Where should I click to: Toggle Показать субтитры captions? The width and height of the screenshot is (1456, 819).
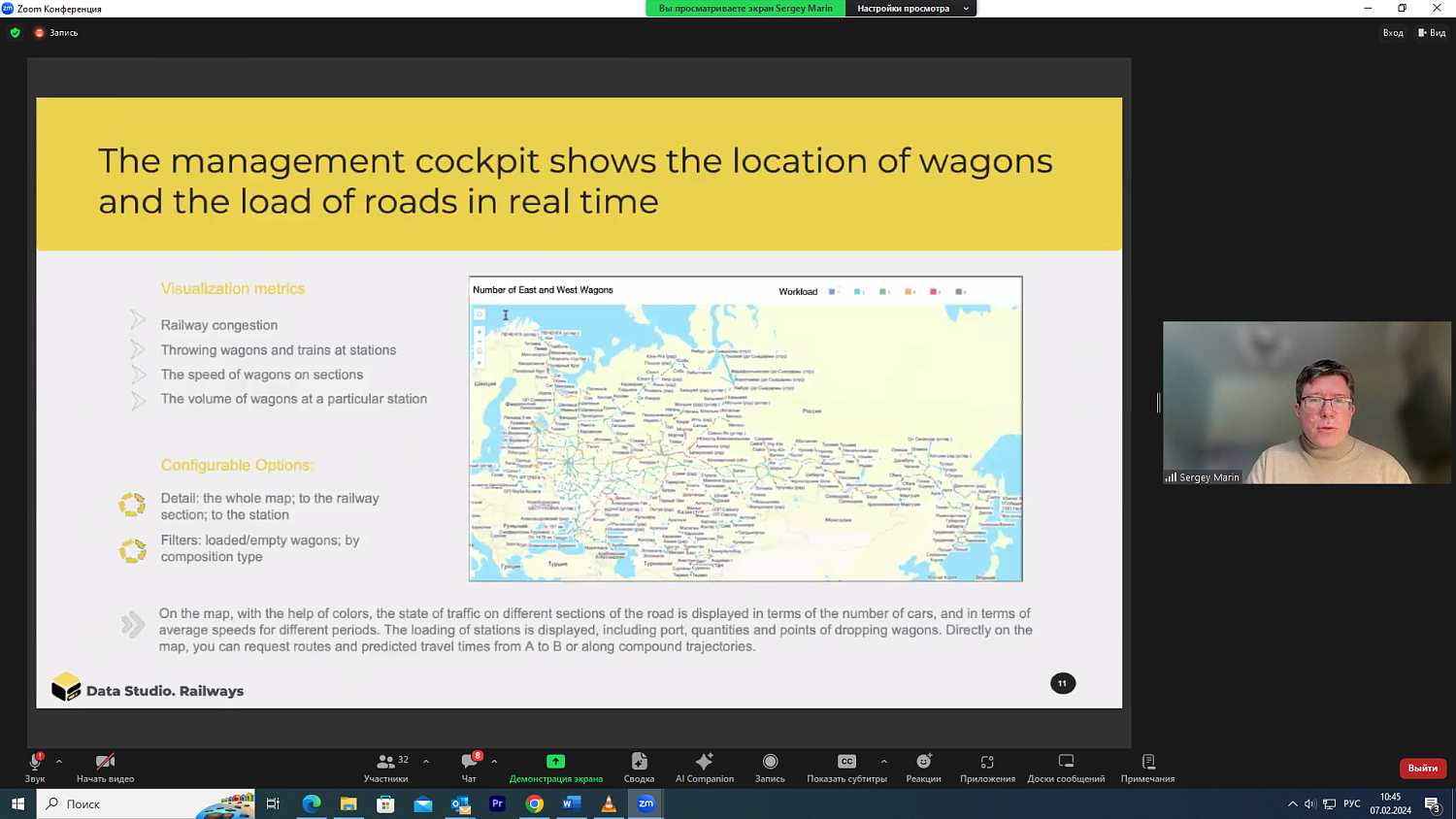[x=846, y=767]
